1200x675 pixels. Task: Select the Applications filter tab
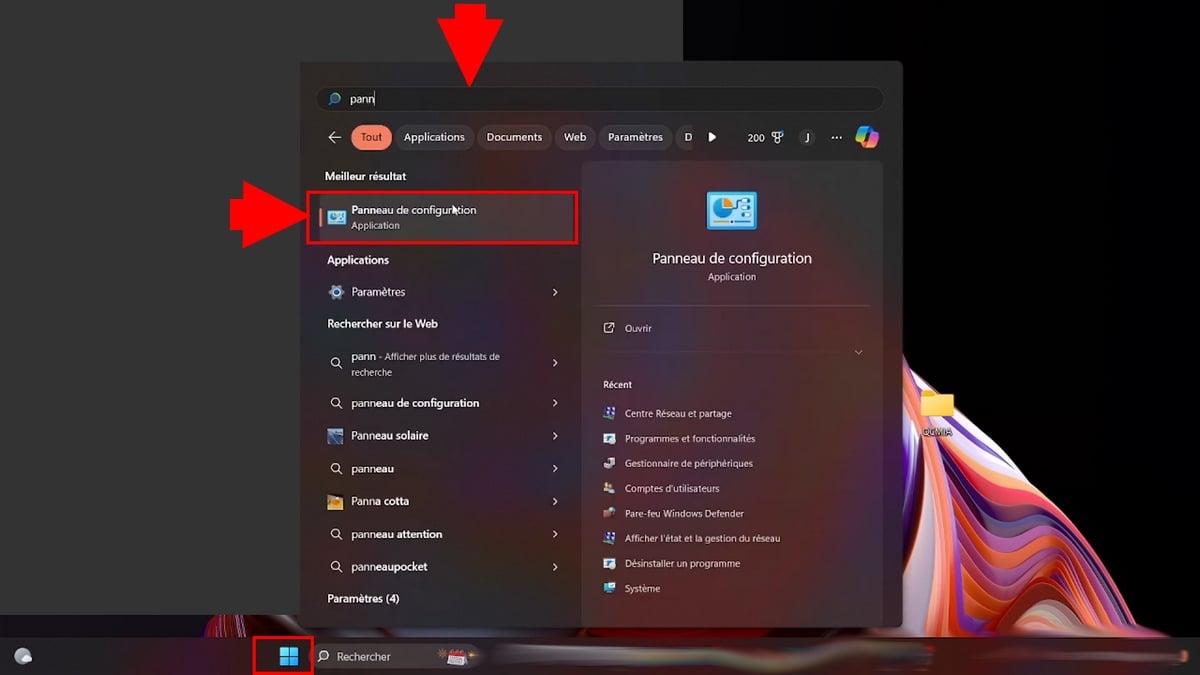tap(434, 137)
